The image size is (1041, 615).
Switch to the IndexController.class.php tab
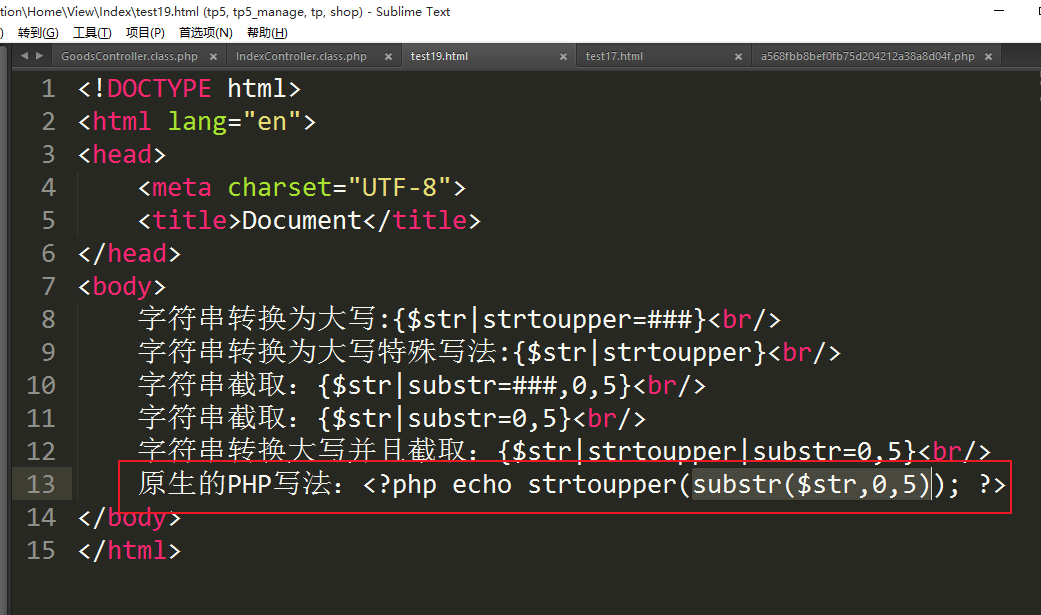(300, 57)
